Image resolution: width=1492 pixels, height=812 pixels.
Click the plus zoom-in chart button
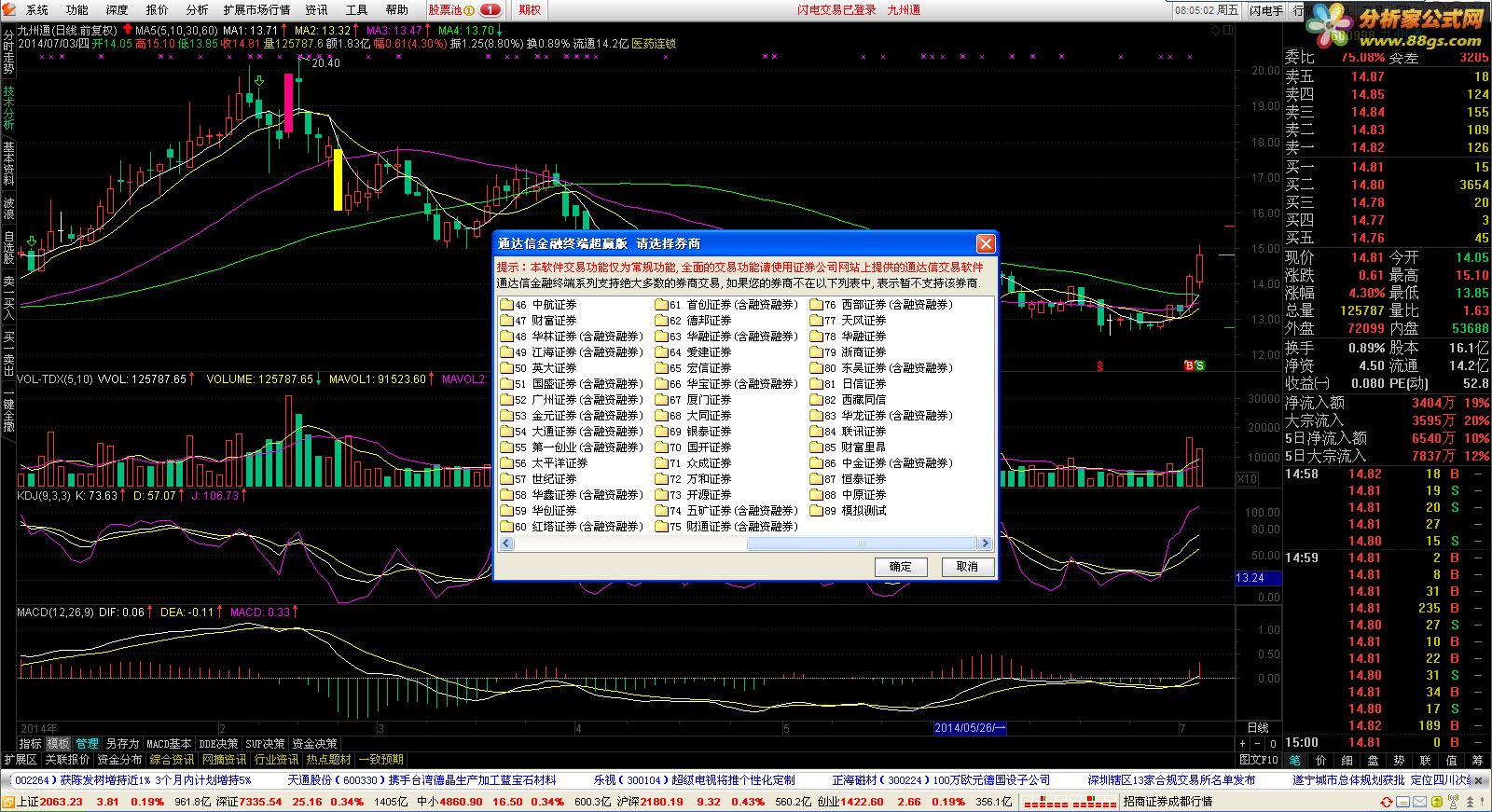click(x=1243, y=744)
